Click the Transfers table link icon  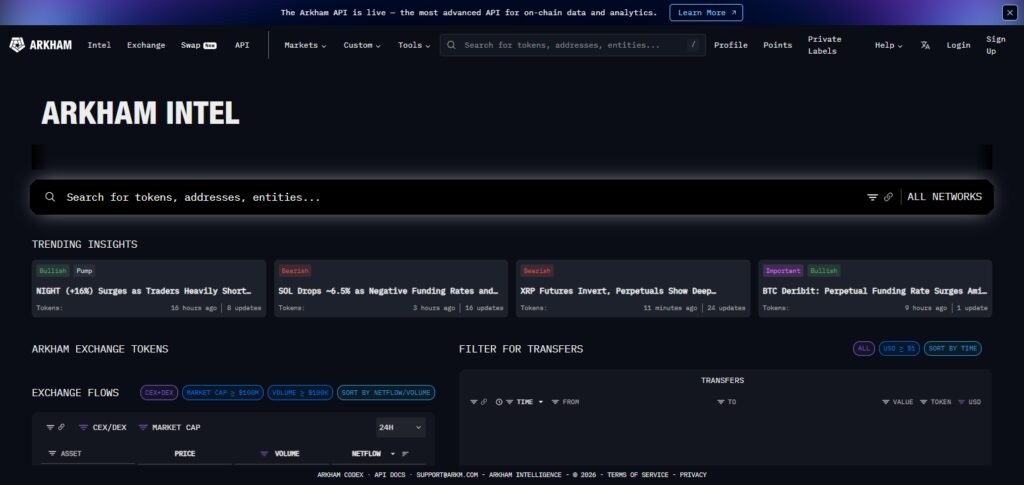[x=484, y=402]
